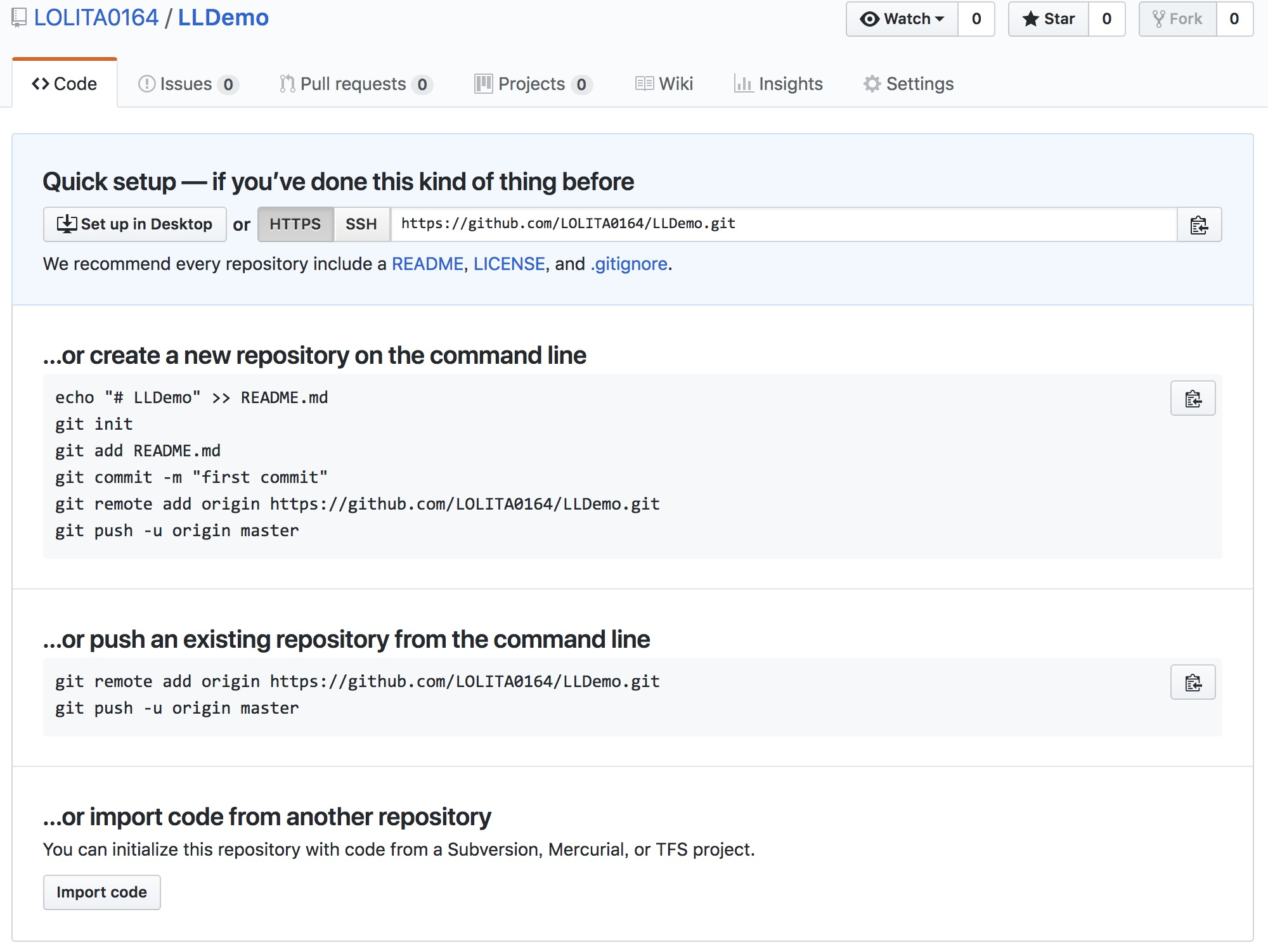
Task: Open the stargazers count
Action: (x=1107, y=19)
